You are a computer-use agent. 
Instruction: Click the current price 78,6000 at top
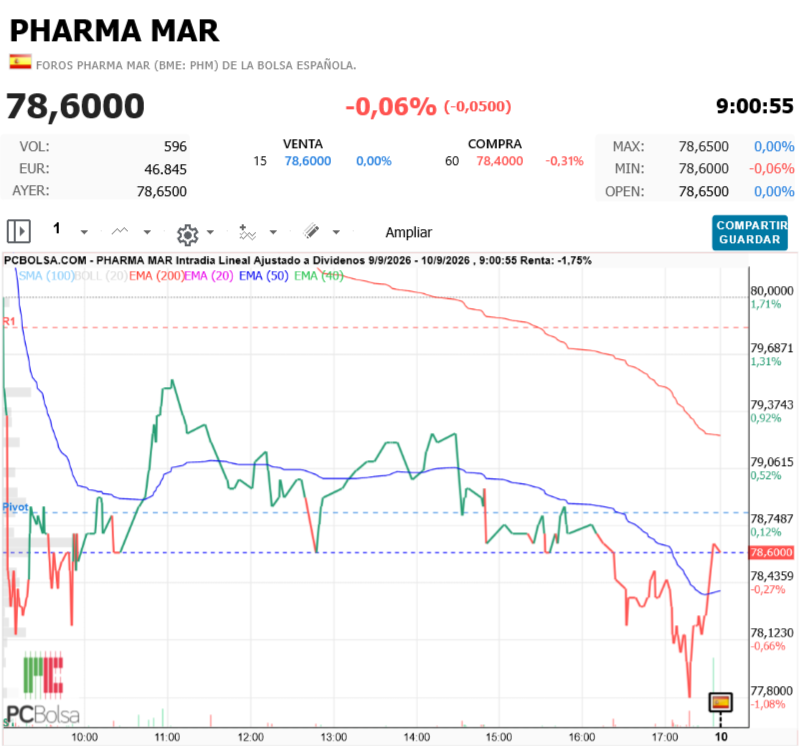tap(75, 106)
